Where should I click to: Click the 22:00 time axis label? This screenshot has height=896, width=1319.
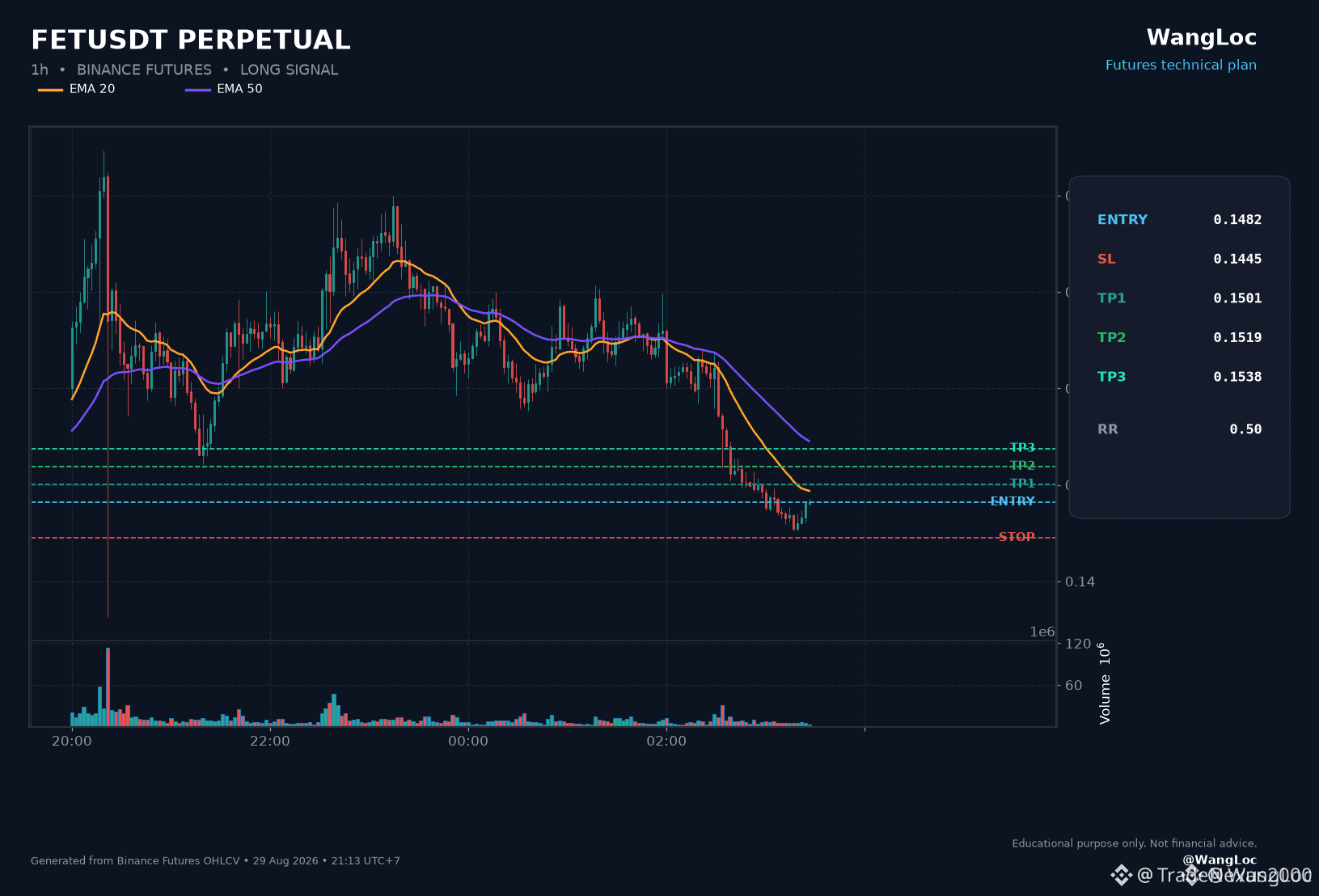[x=270, y=742]
